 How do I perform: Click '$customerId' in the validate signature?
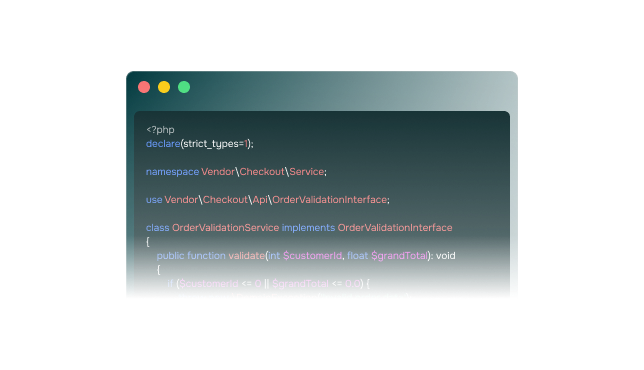coord(313,256)
